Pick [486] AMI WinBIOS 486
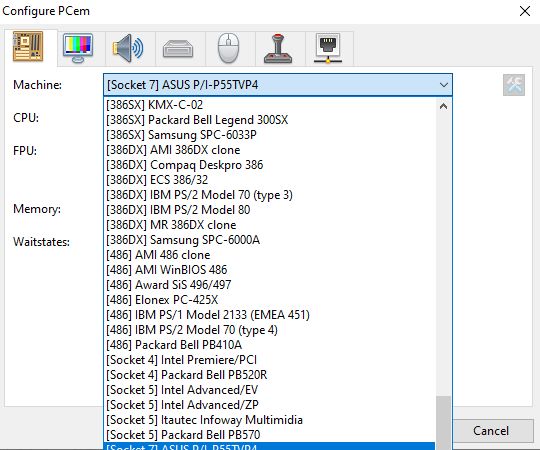 [270, 270]
